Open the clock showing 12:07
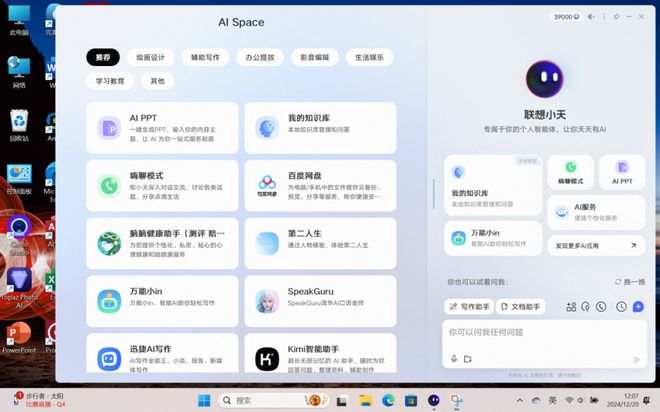Image resolution: width=660 pixels, height=412 pixels. tap(622, 400)
